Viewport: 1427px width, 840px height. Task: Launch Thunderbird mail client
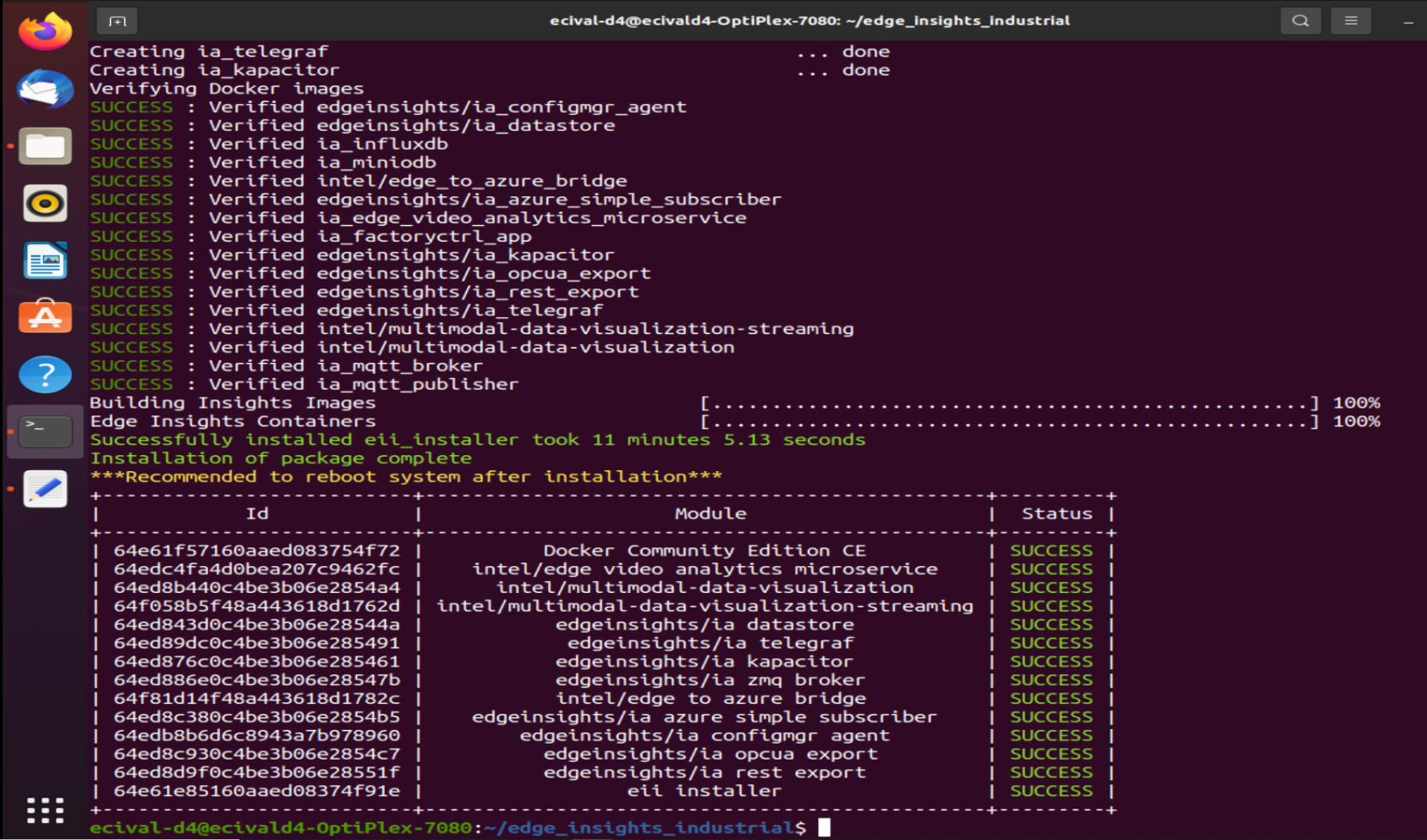[x=44, y=89]
